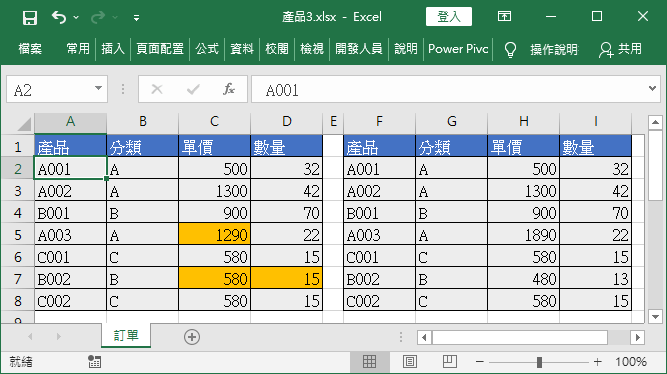
Task: Open the ribbon display options icon
Action: click(x=505, y=17)
